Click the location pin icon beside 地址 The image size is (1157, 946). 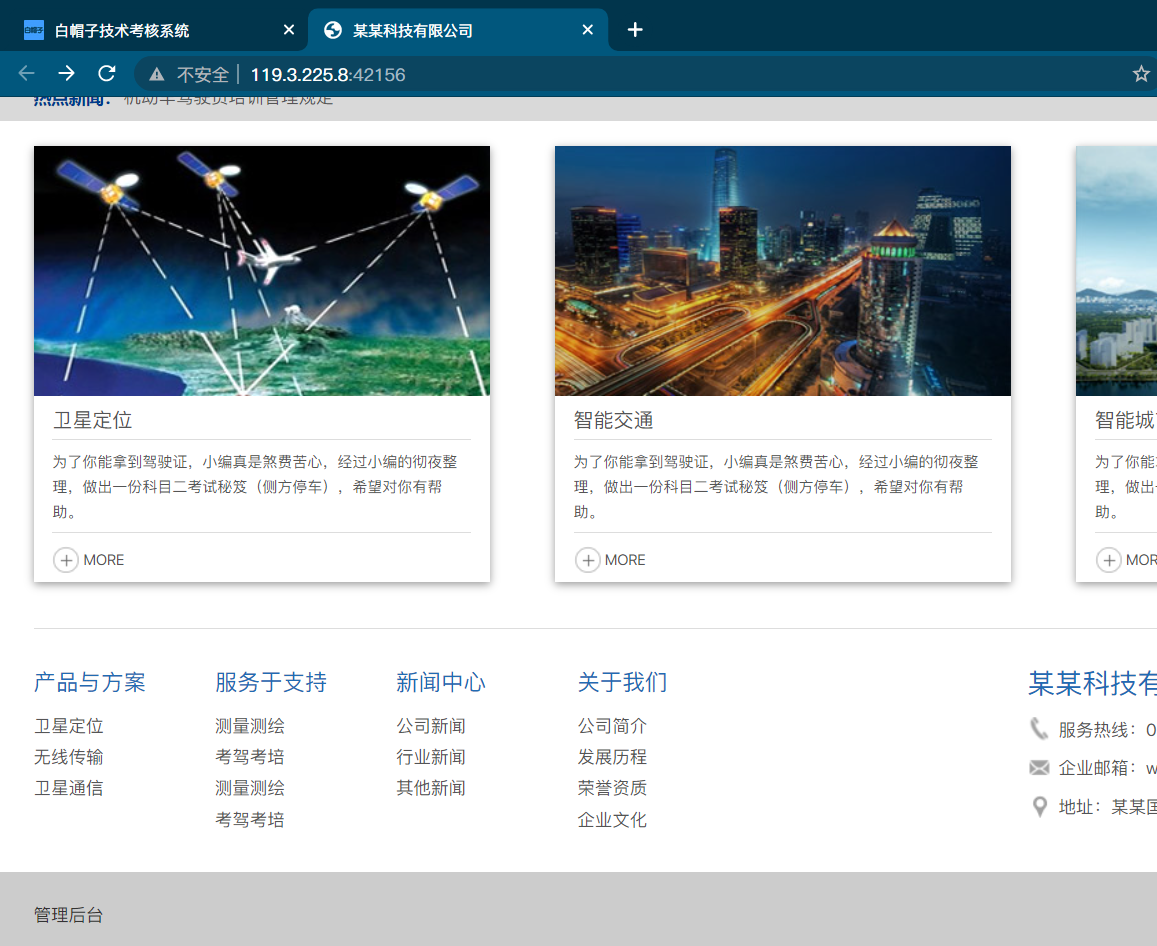click(x=1040, y=807)
